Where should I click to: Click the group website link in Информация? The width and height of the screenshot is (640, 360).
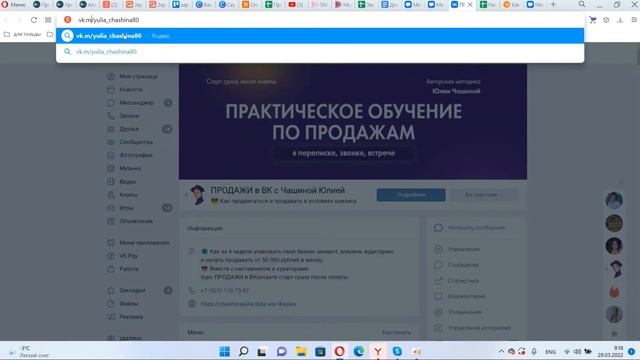click(248, 304)
